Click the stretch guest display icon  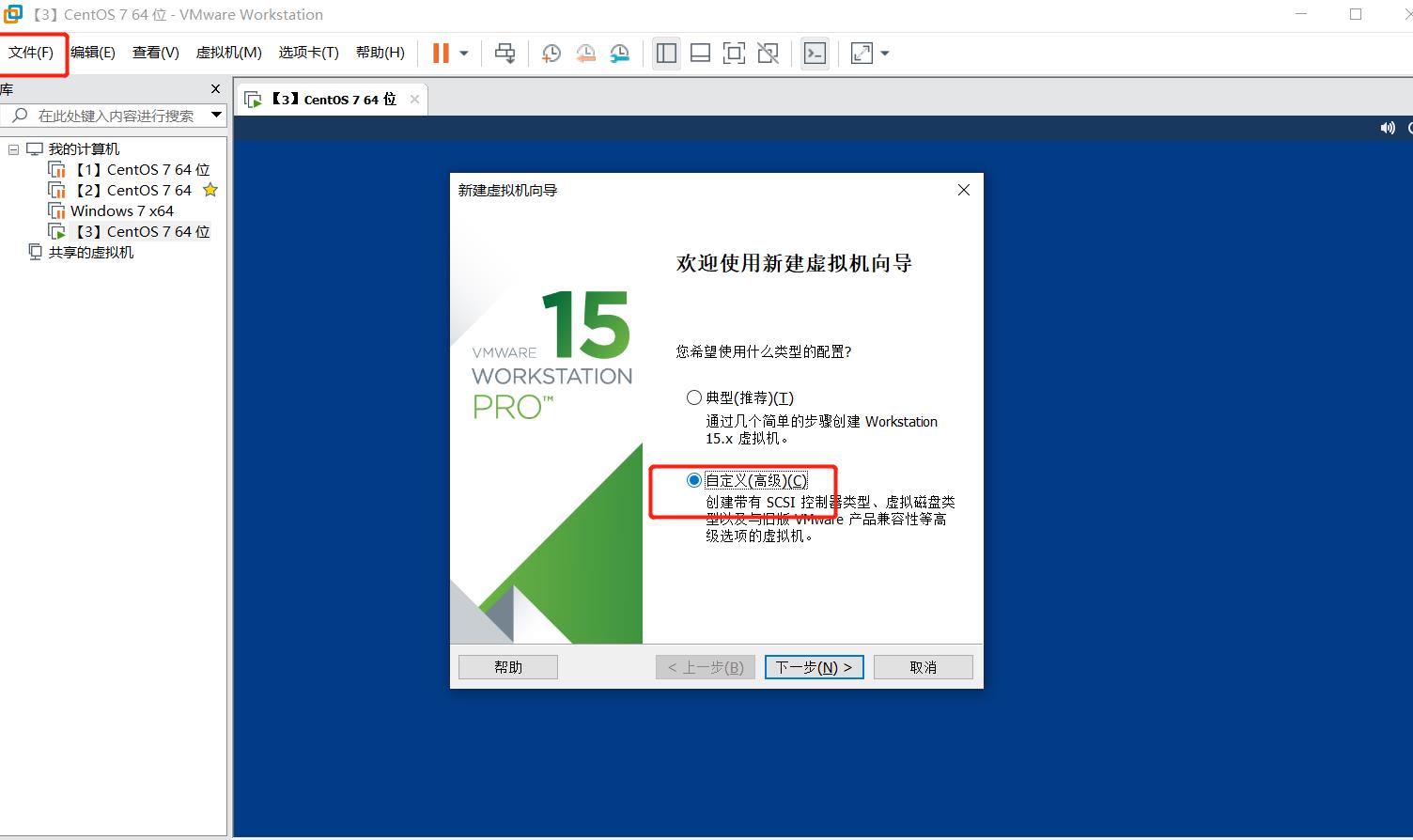(862, 54)
